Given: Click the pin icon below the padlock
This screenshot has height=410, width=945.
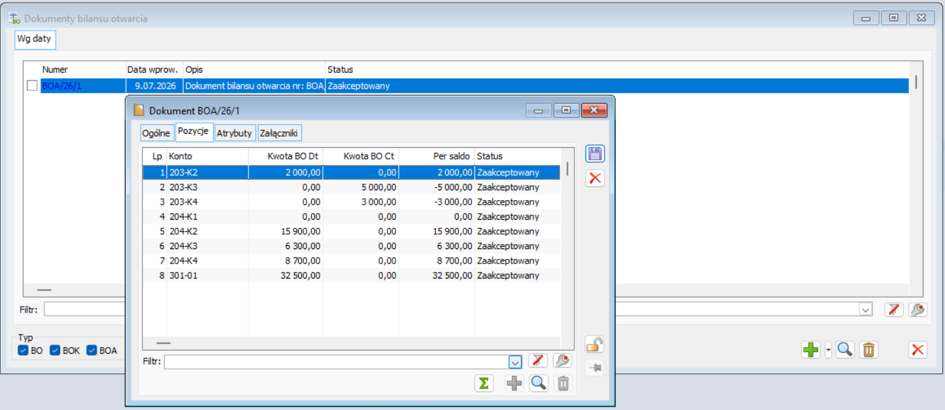Looking at the screenshot, I should pyautogui.click(x=595, y=368).
